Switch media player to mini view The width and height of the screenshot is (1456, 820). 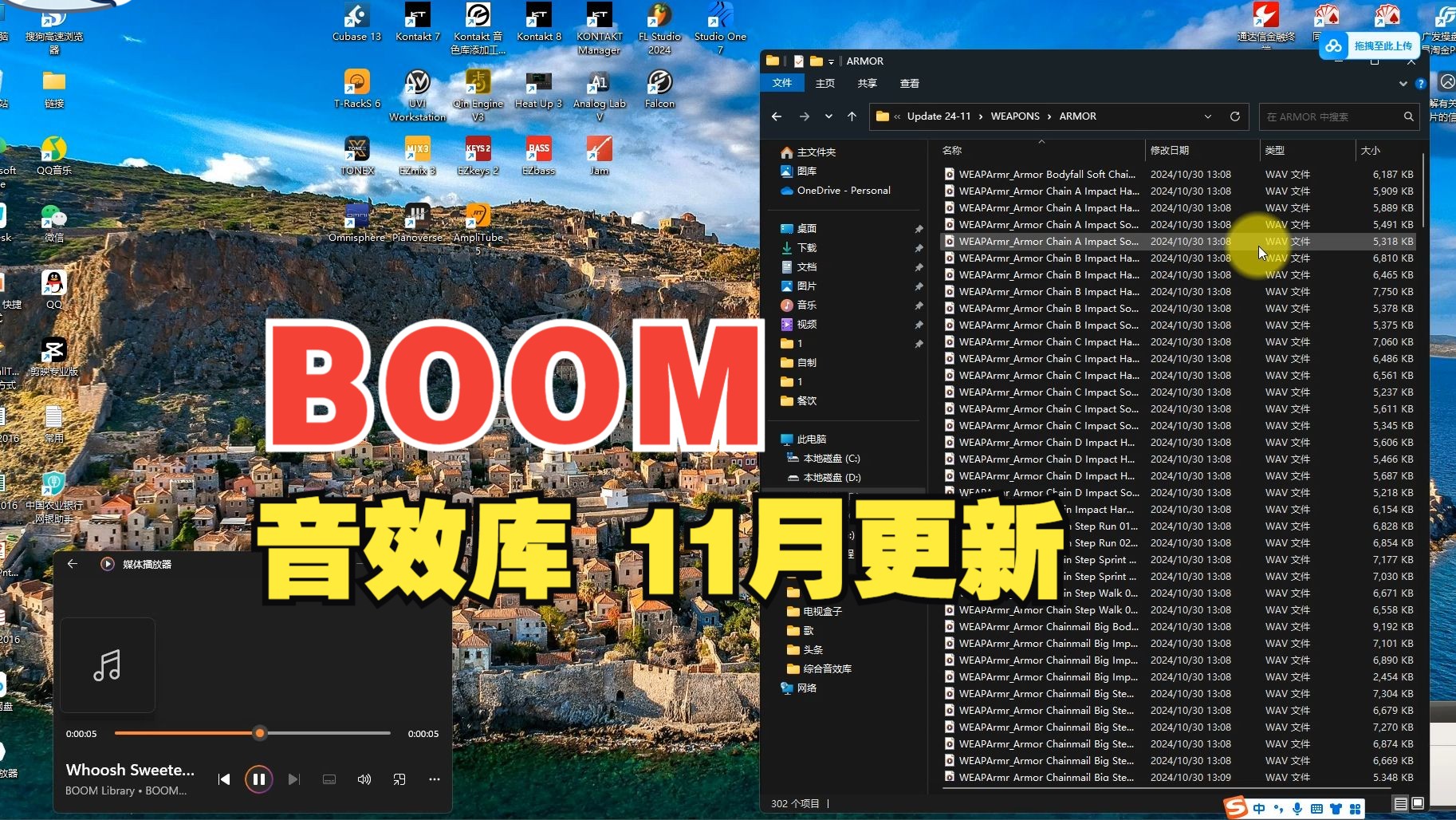(x=399, y=779)
